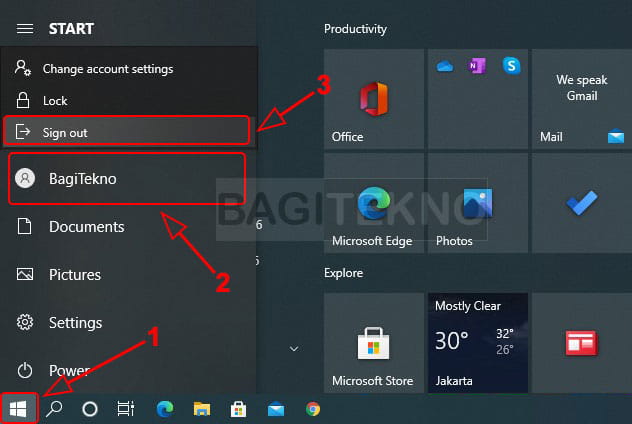
Task: Open the Photos tile
Action: click(478, 203)
